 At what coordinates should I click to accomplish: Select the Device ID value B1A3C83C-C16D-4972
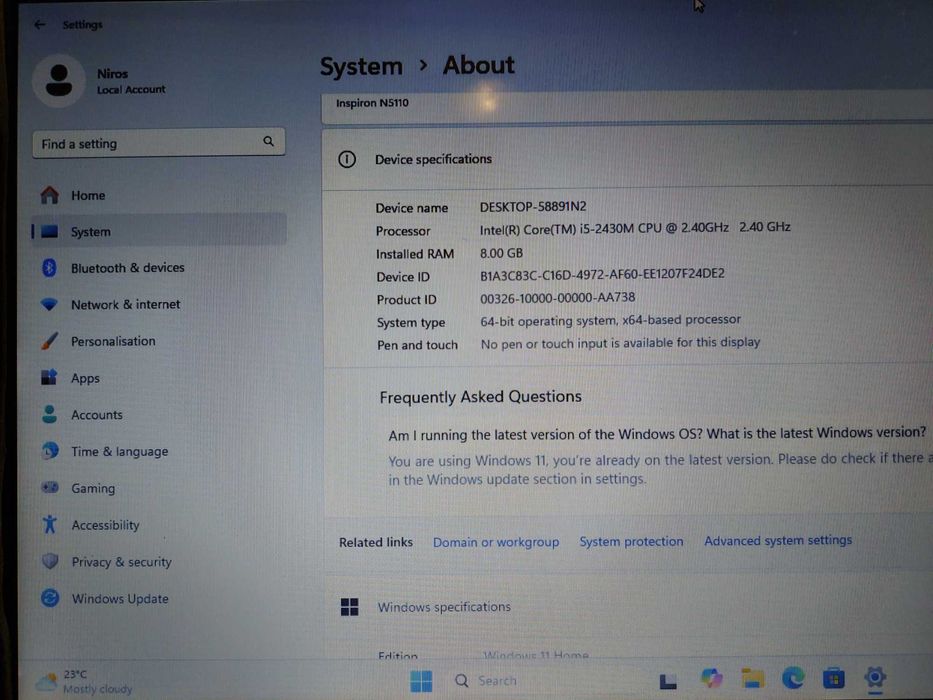coord(602,274)
